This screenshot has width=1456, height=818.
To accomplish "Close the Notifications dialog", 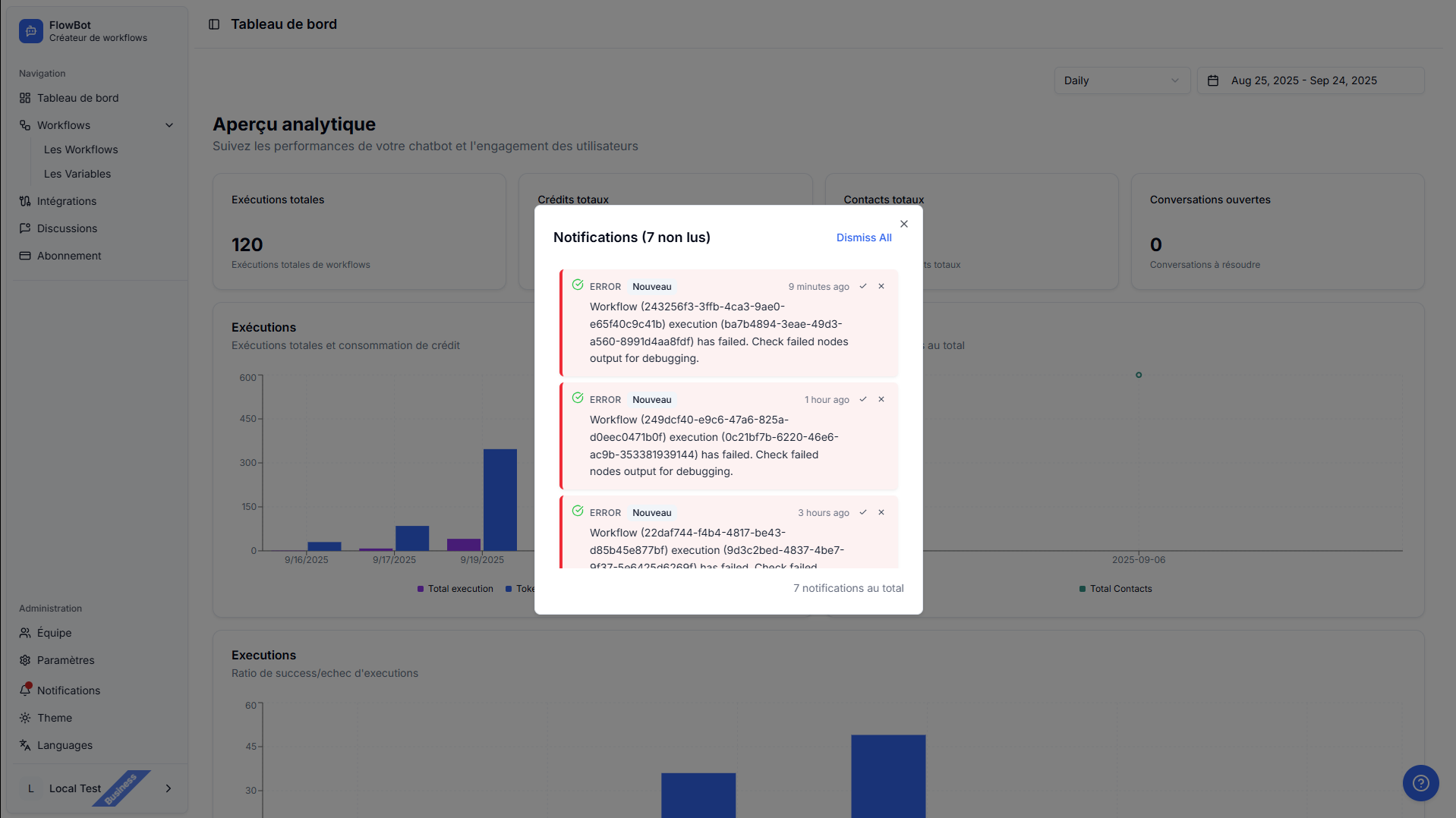I will point(903,224).
